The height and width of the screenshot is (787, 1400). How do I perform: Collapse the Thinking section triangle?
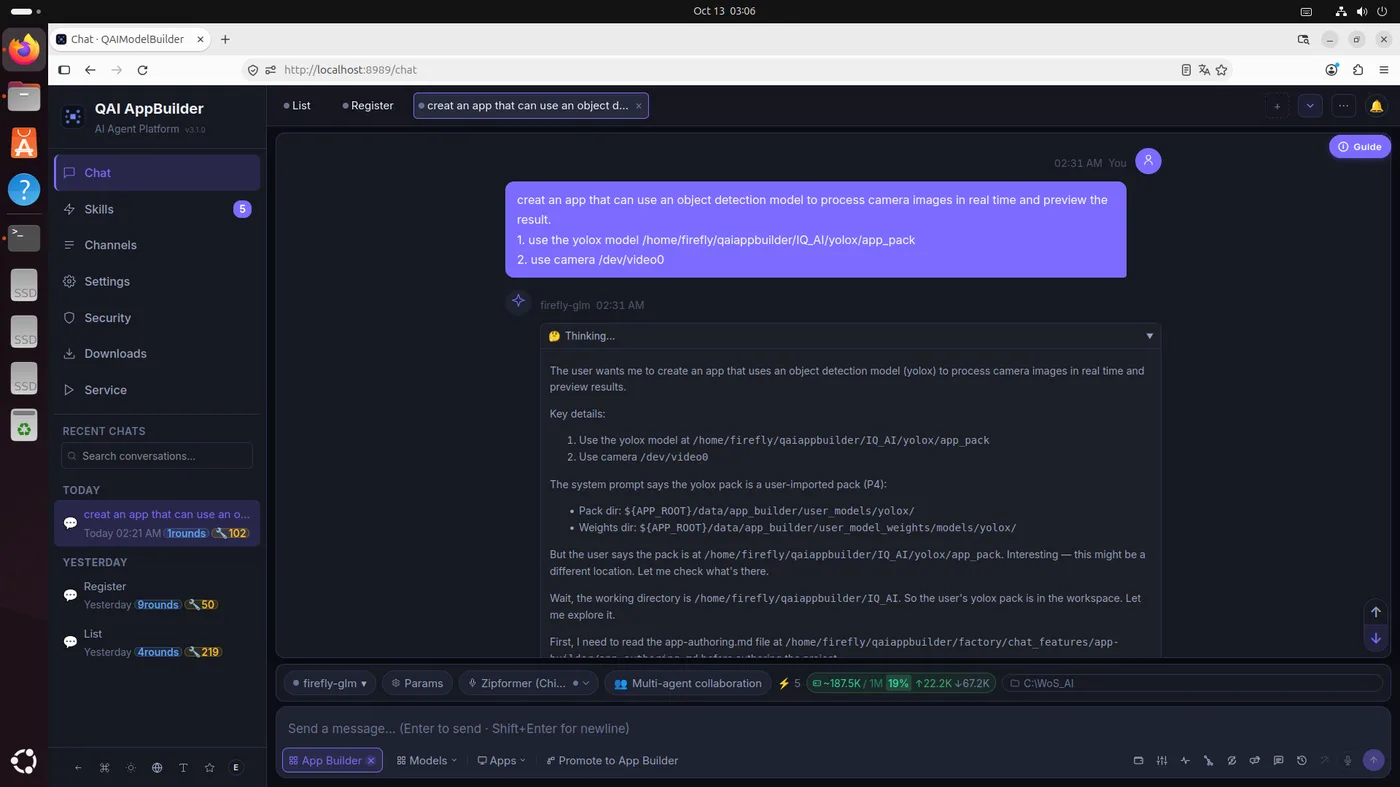[1149, 336]
